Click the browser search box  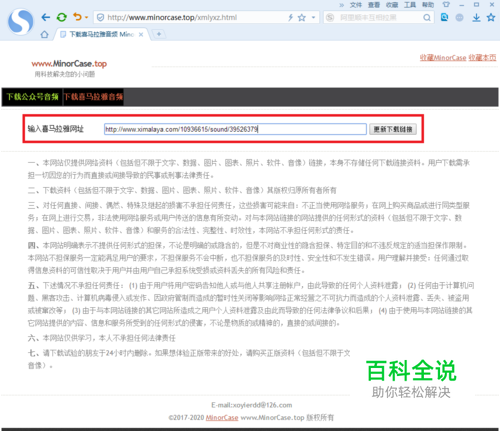(x=378, y=18)
